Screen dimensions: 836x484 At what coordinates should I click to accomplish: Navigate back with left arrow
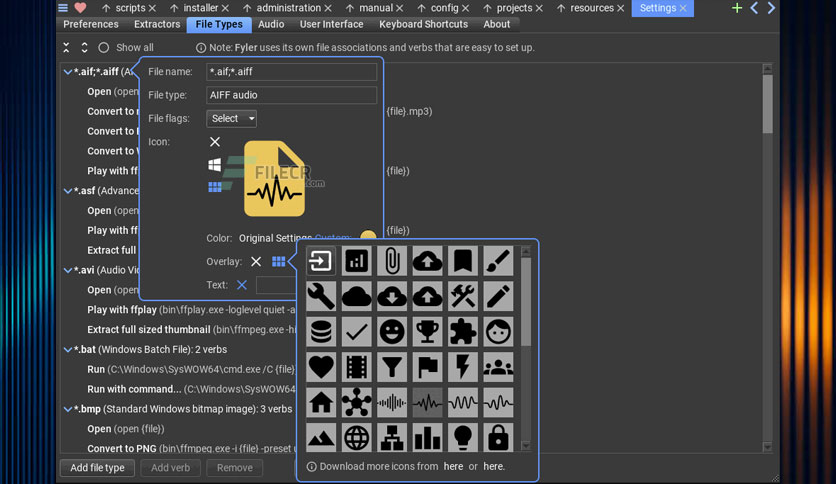(754, 7)
